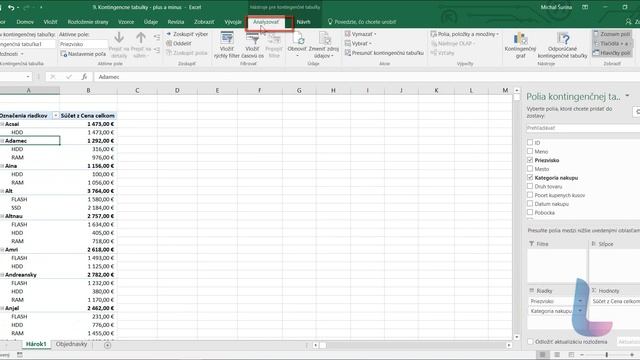Toggle 'Zoznam polí' field list
The image size is (640, 360).
(612, 34)
